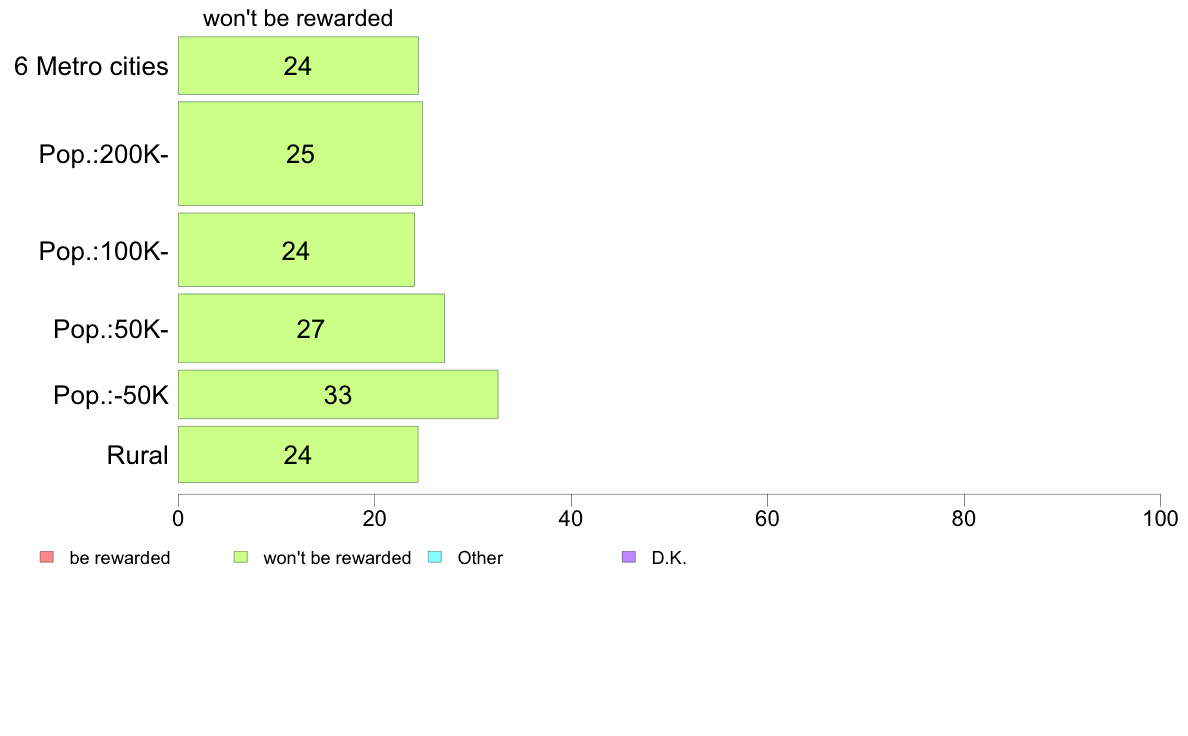The image size is (1188, 736).
Task: Click the won't be rewarded chart title
Action: click(298, 18)
